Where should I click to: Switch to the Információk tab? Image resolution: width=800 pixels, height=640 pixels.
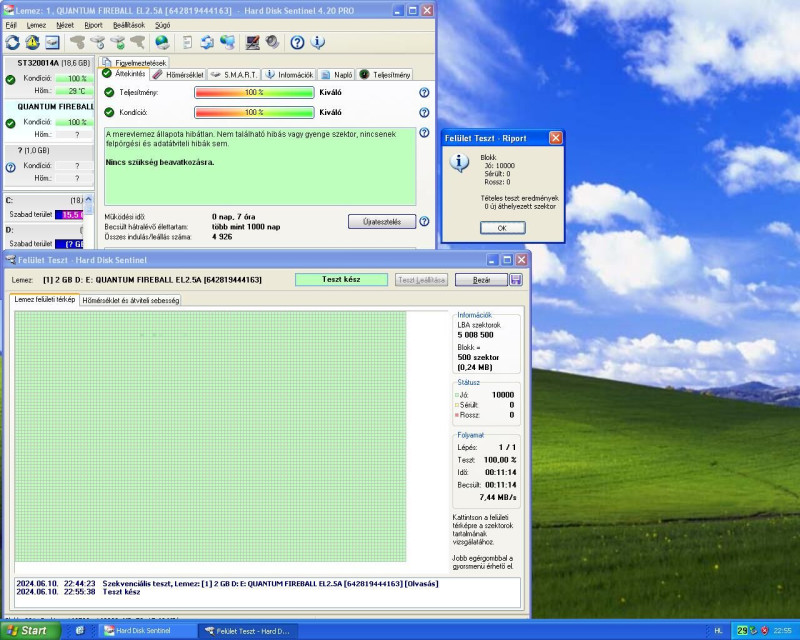289,75
